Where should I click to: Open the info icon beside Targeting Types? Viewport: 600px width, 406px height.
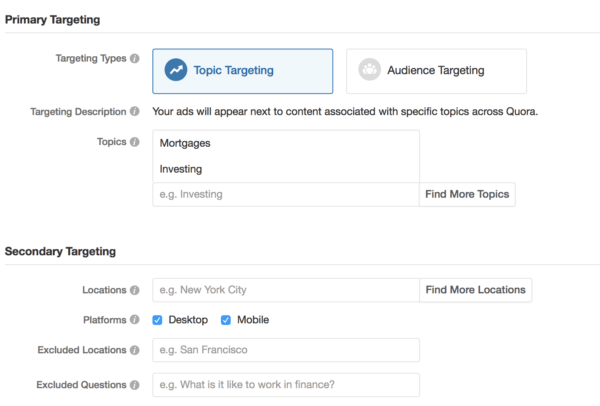[134, 59]
